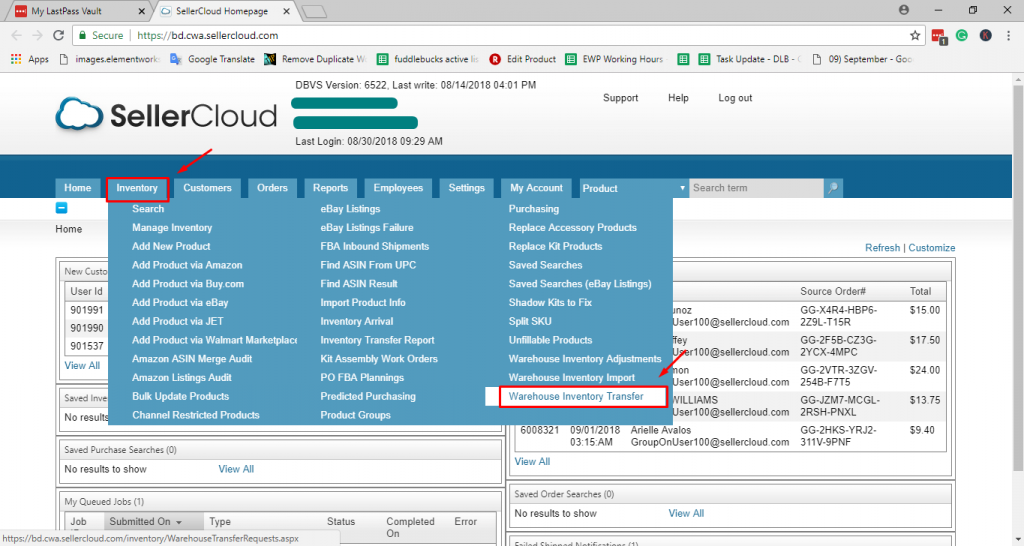Open the EWP Working Hours bookmark
Screen dimensions: 1024x546
(x=614, y=59)
